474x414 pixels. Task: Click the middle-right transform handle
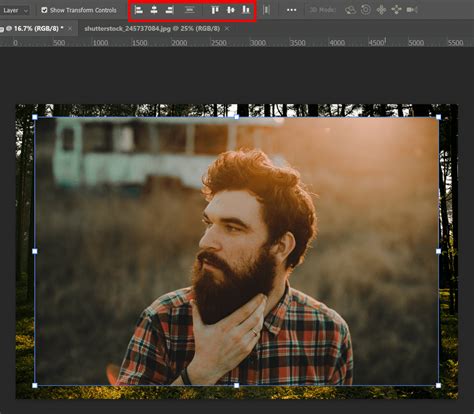click(x=438, y=251)
